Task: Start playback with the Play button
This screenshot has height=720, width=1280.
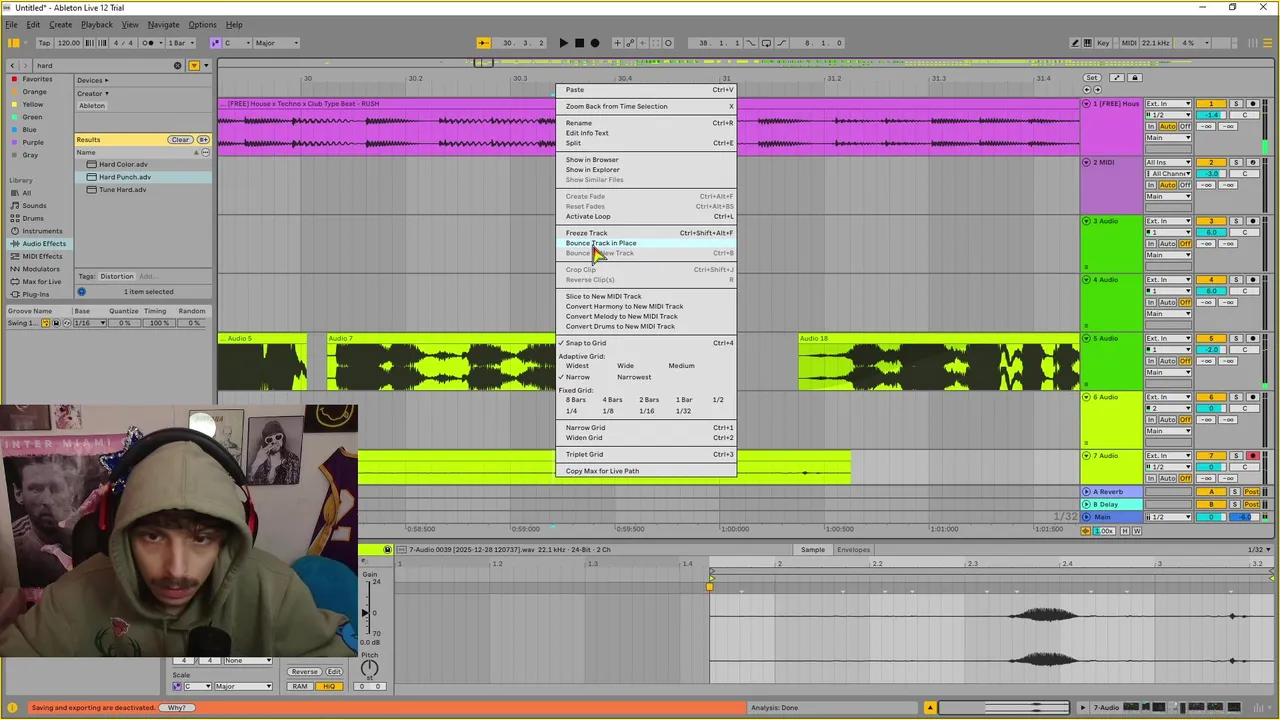Action: (x=563, y=43)
